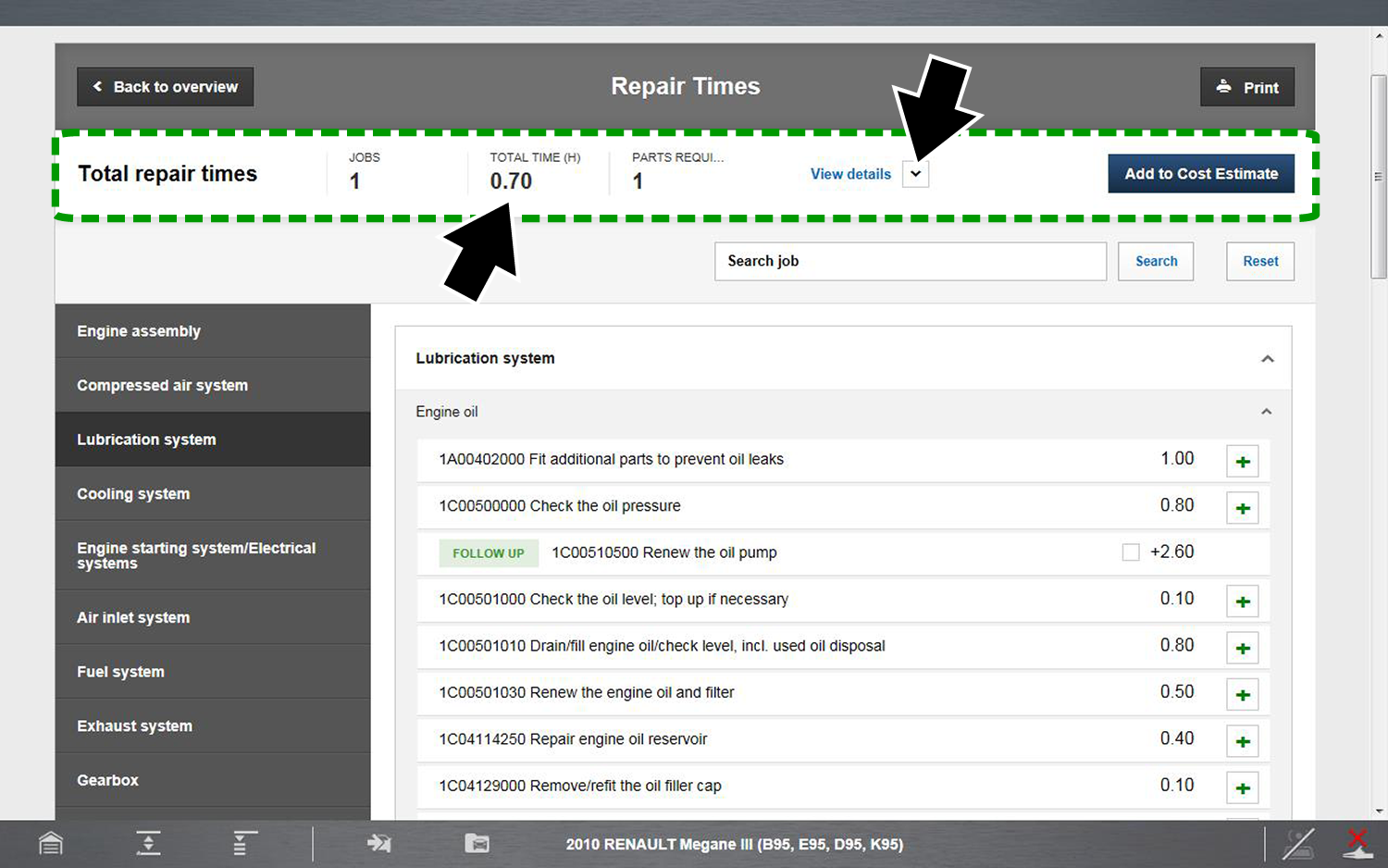Viewport: 1388px width, 868px height.
Task: Add 'Check the oil pressure' job with plus icon
Action: click(1242, 508)
